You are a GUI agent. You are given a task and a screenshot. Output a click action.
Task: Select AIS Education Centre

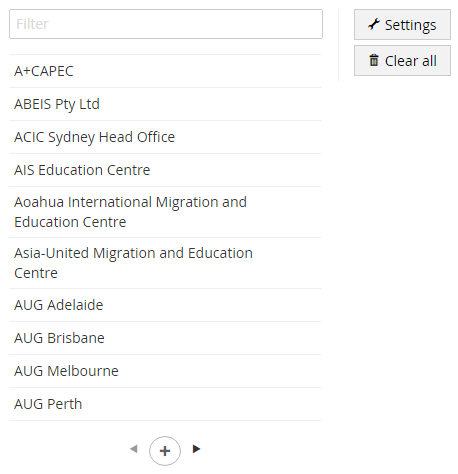tap(165, 170)
